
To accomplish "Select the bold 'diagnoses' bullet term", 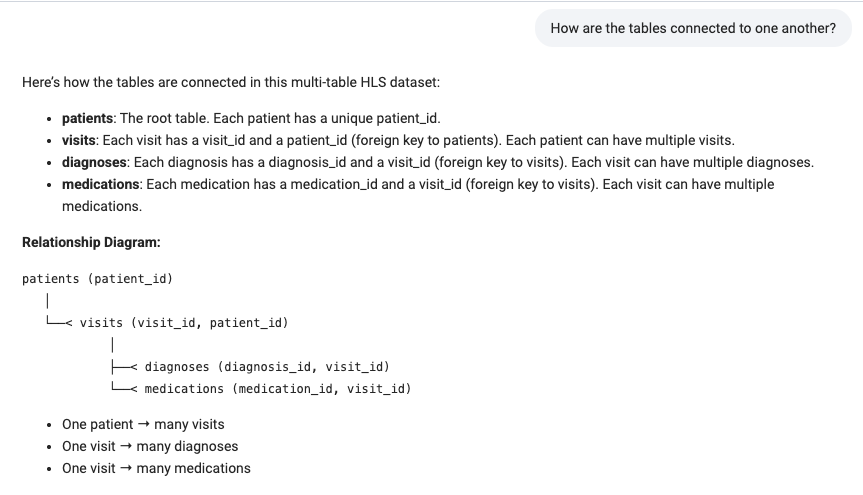I will pyautogui.click(x=94, y=162).
